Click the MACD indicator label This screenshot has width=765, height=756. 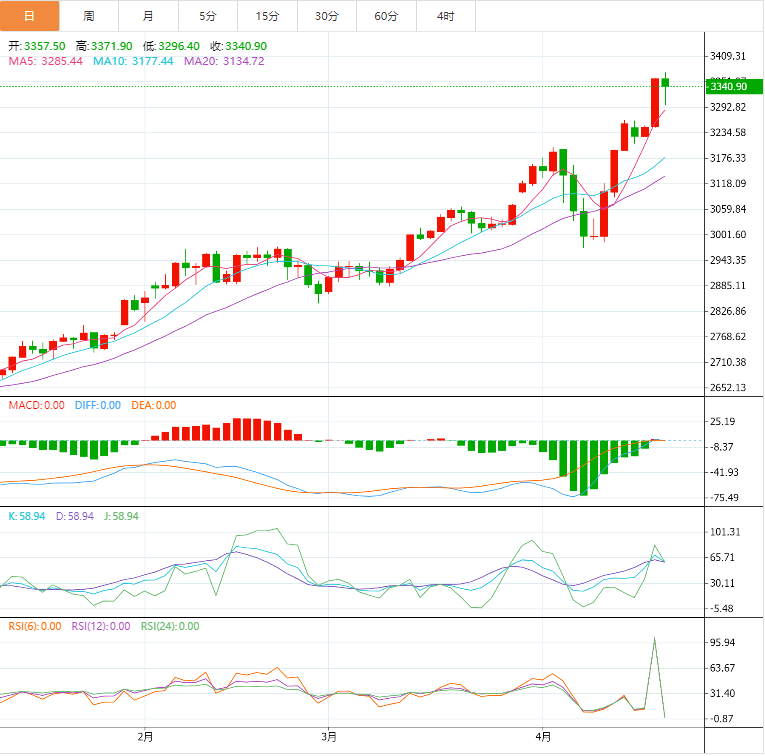tap(36, 405)
